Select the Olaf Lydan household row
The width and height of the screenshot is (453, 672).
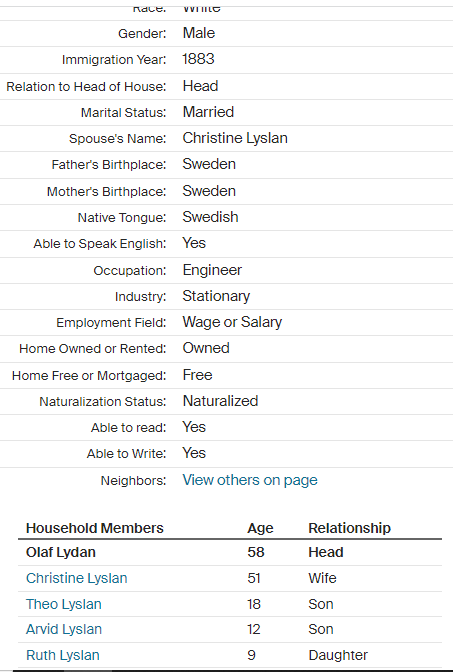click(230, 552)
